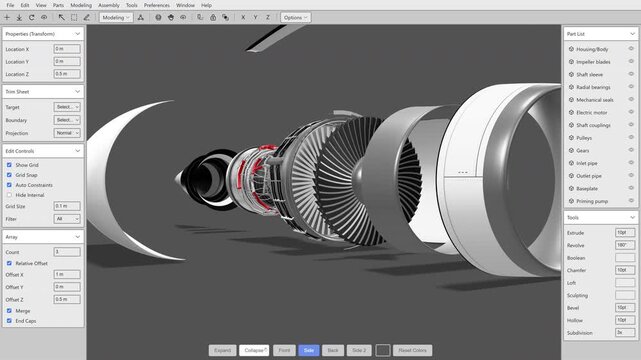Click the X axis constraint button
The image size is (641, 360).
[x=243, y=18]
